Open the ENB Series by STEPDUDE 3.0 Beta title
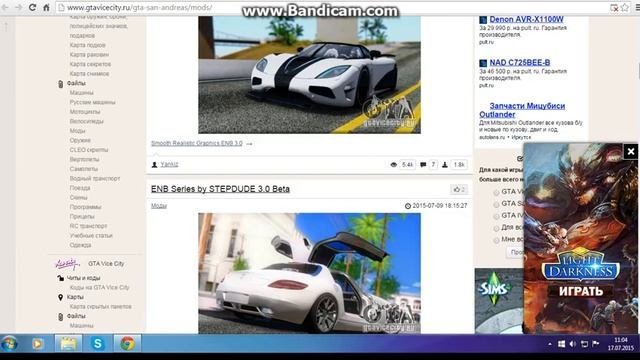Viewport: 640px width, 360px height. click(220, 189)
